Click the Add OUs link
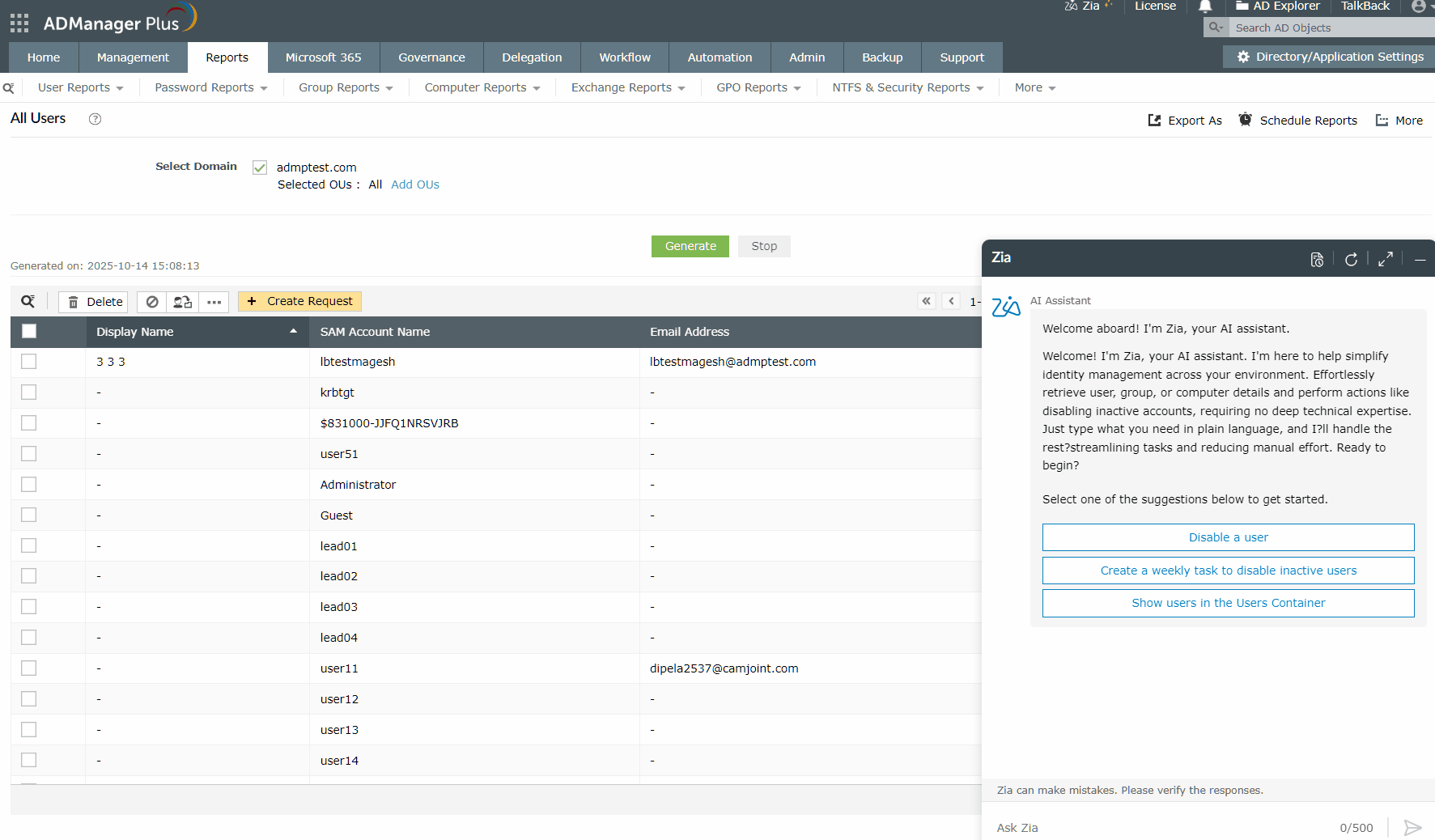The width and height of the screenshot is (1435, 840). tap(415, 185)
